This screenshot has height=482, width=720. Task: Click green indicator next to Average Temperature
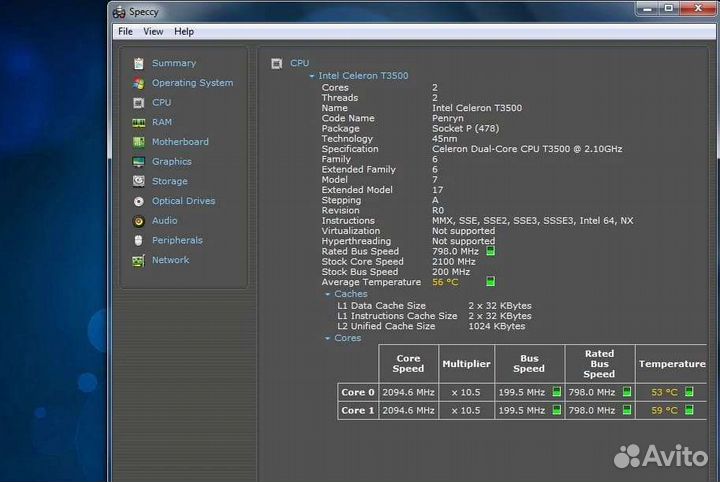tap(490, 281)
